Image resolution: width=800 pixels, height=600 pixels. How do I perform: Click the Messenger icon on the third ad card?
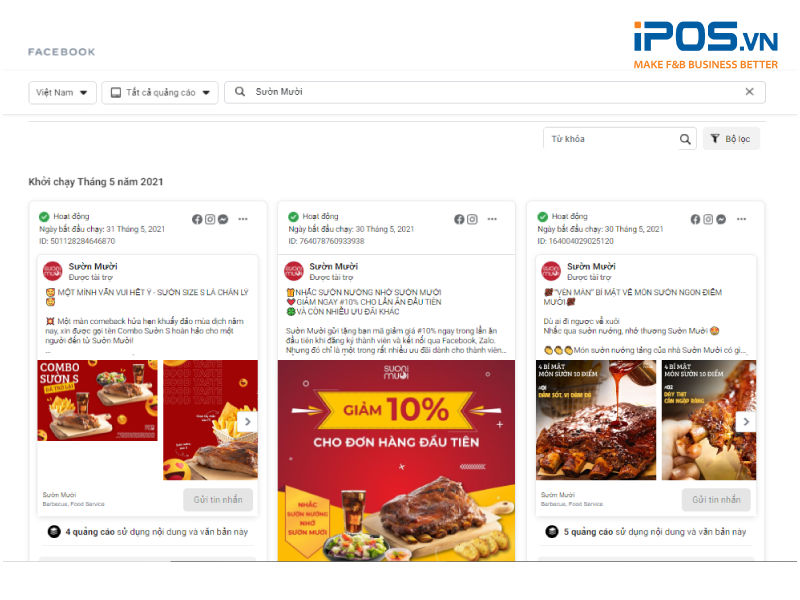click(x=721, y=220)
